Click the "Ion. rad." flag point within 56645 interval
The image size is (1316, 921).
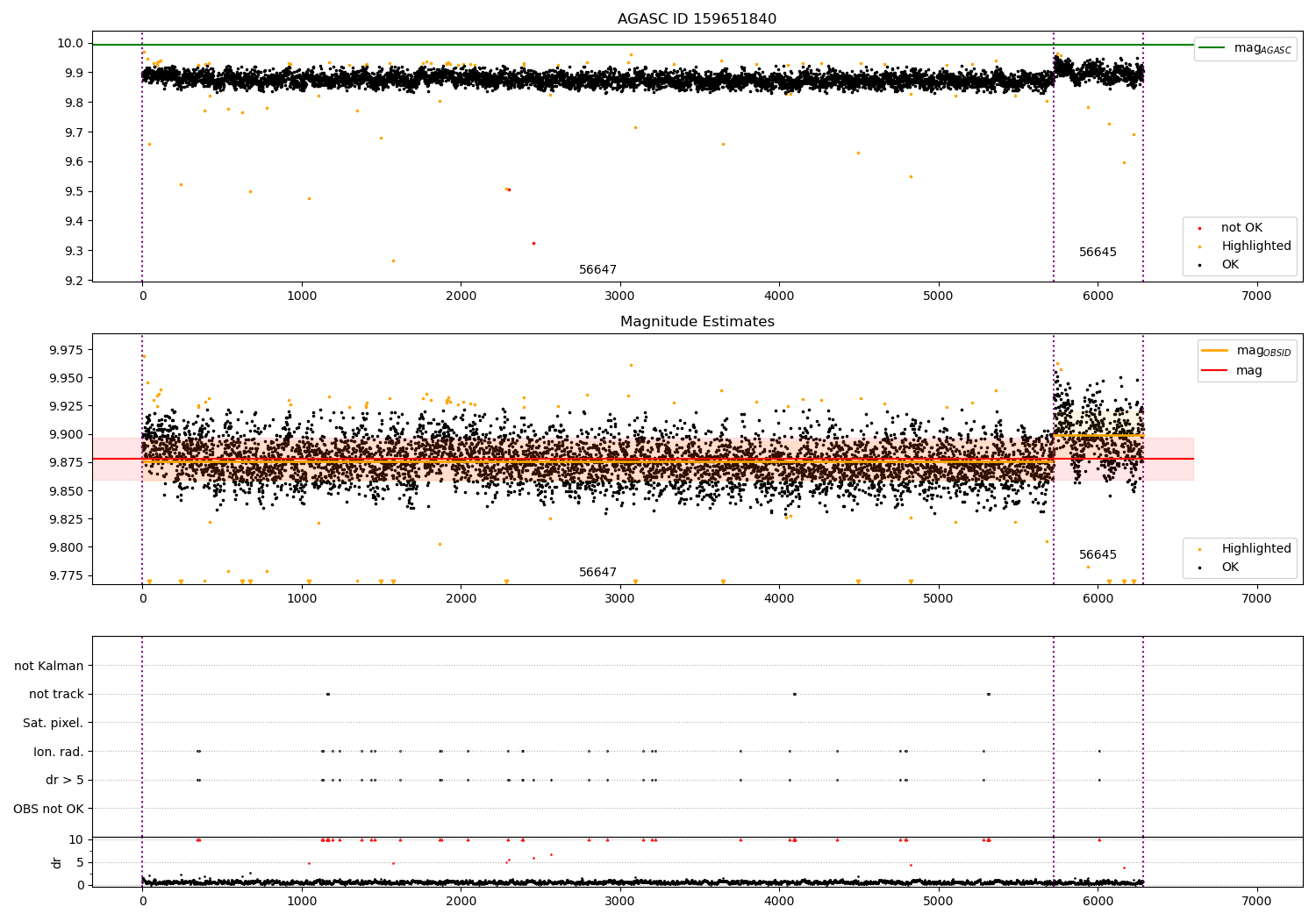click(x=1099, y=752)
